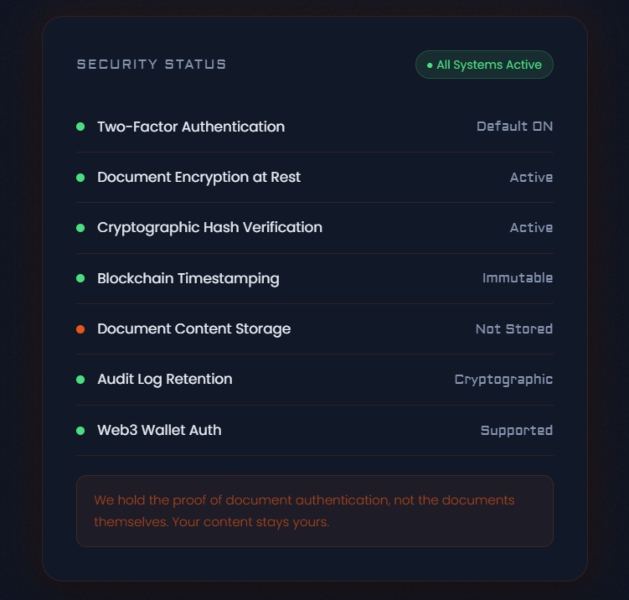Select the Document Encryption at Rest label
The height and width of the screenshot is (600, 629).
tap(199, 177)
